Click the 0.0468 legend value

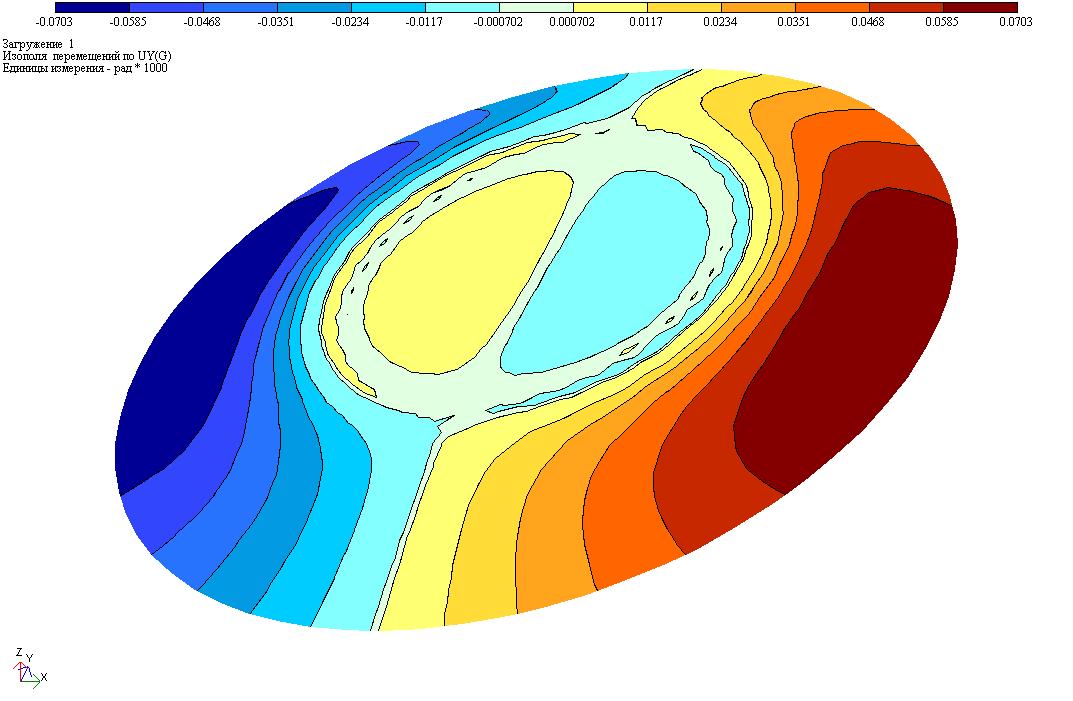[x=868, y=22]
